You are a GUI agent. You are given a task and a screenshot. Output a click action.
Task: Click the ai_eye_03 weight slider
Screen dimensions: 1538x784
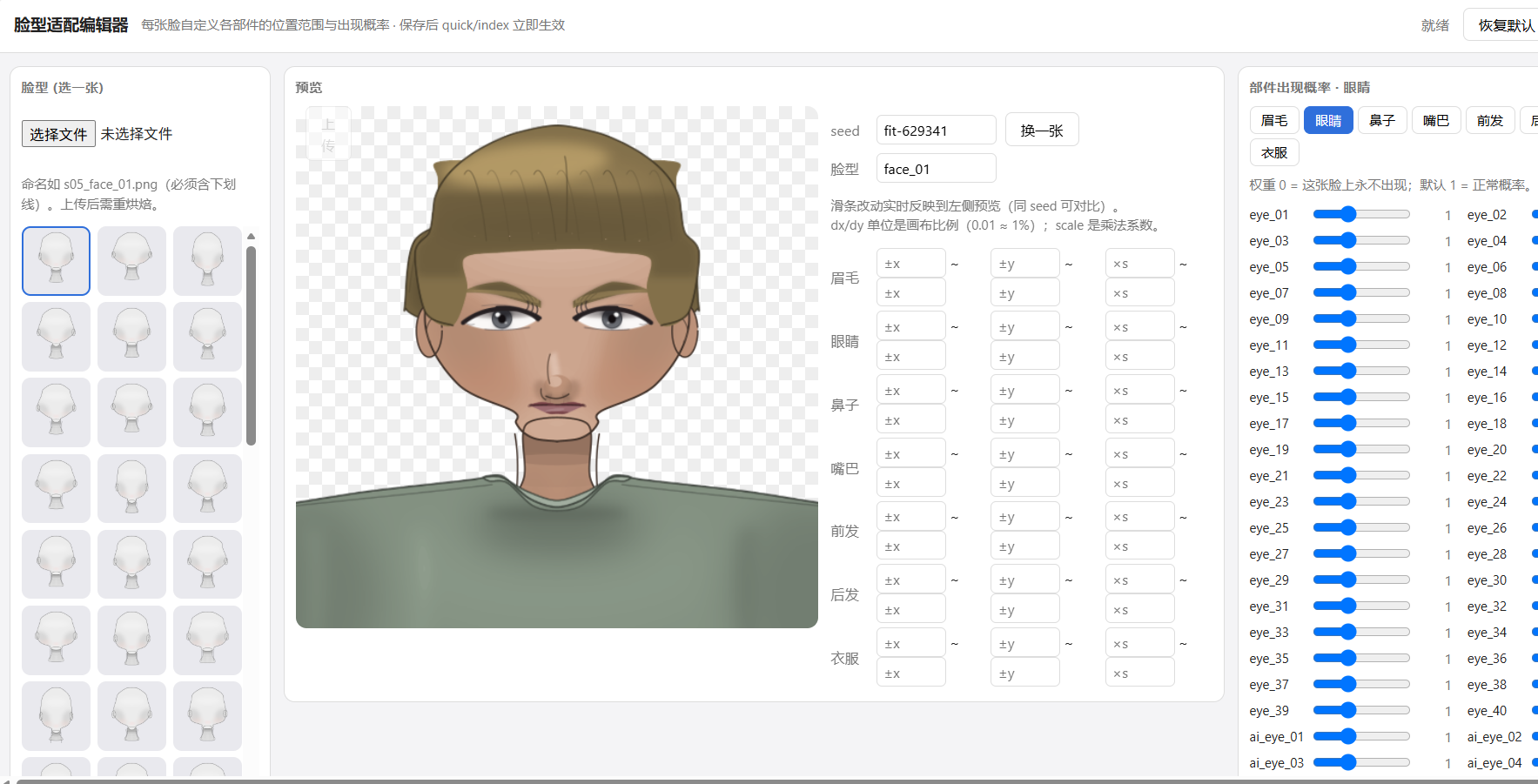coord(1361,762)
